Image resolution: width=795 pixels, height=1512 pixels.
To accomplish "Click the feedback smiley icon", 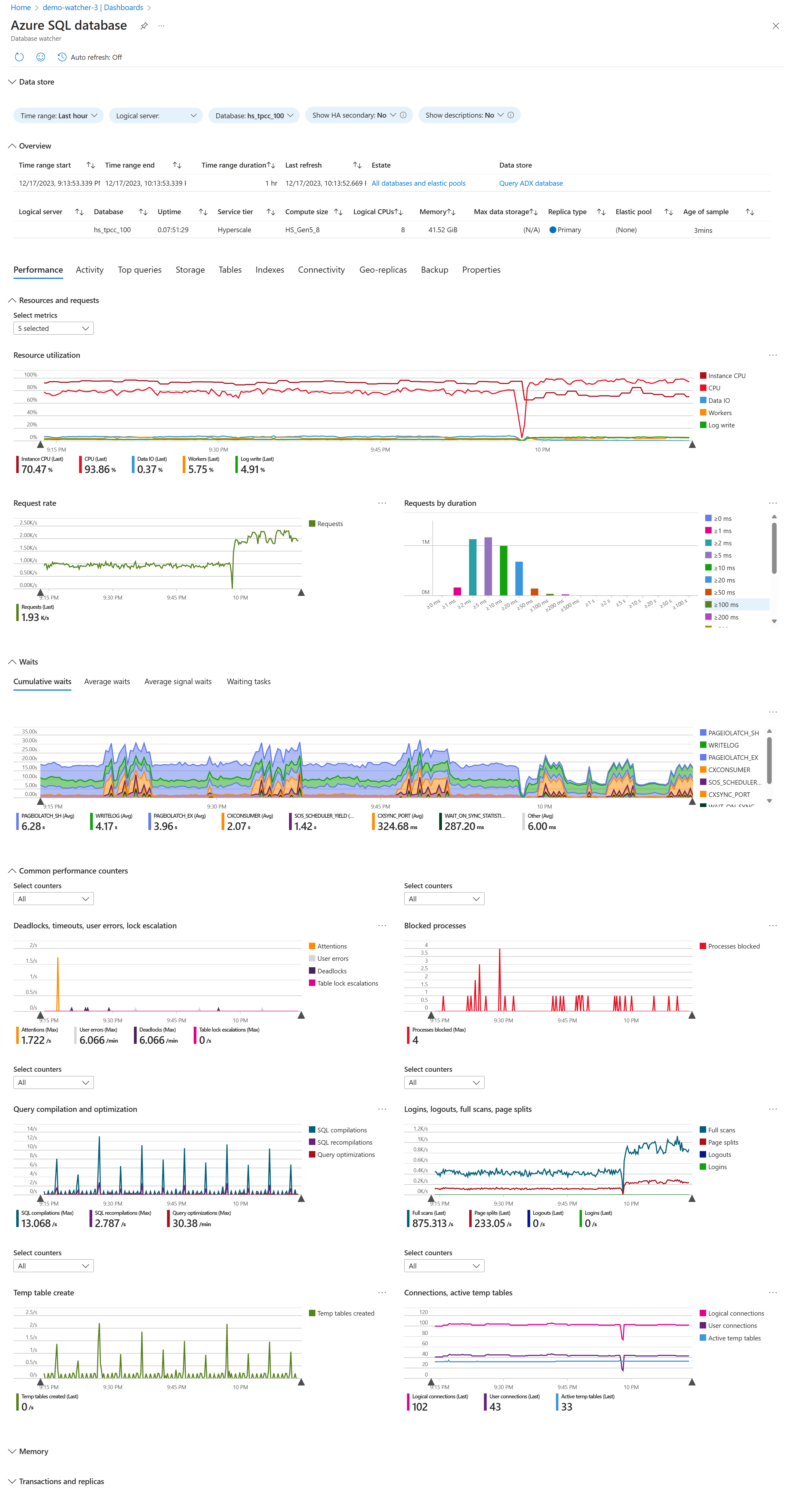I will pos(40,57).
